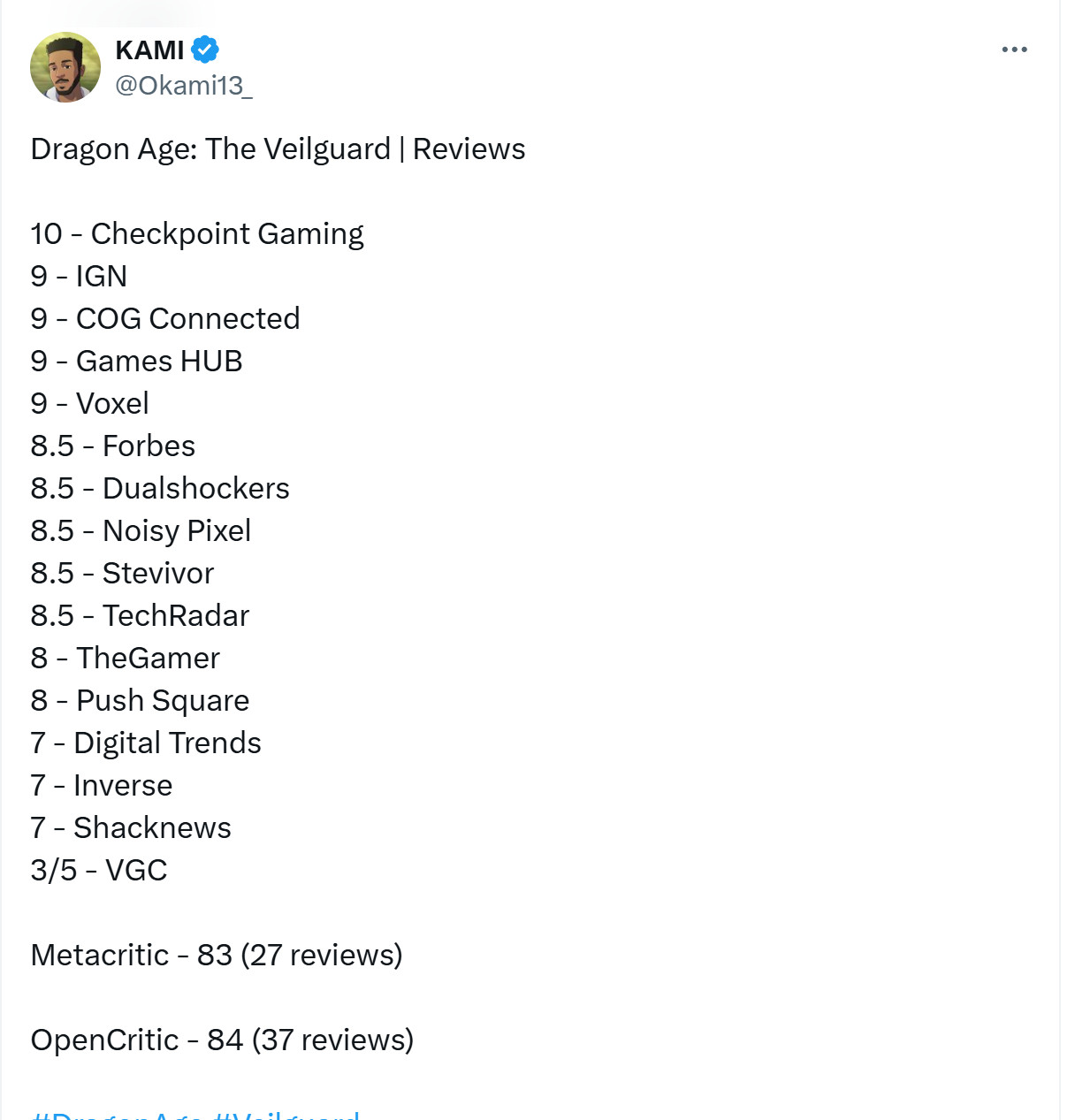Click the Digital Trends score line

146,743
